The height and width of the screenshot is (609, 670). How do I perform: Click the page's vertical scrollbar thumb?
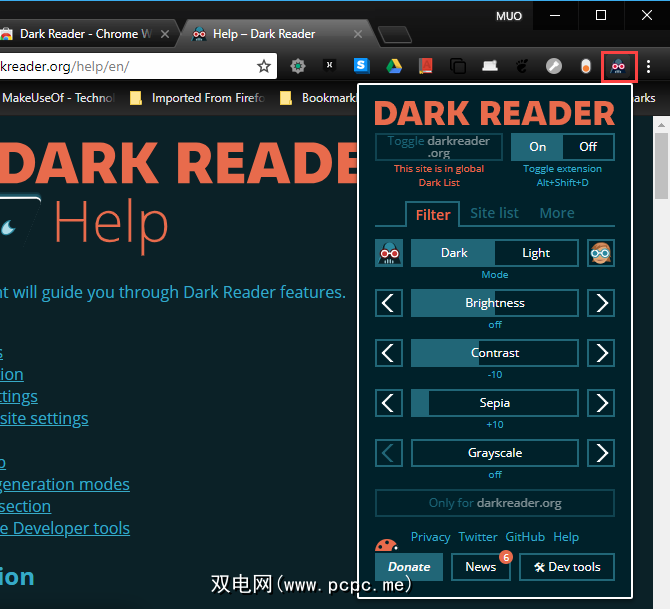pos(661,166)
